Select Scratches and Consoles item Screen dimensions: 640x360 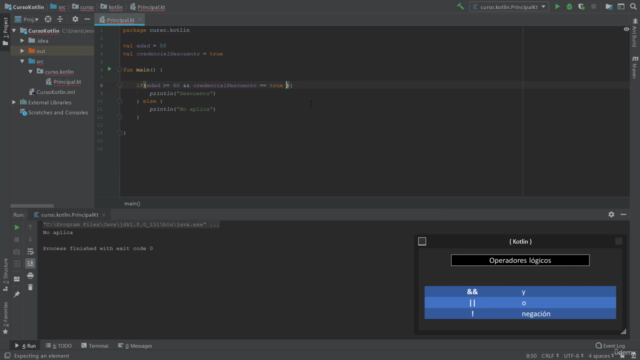click(54, 112)
